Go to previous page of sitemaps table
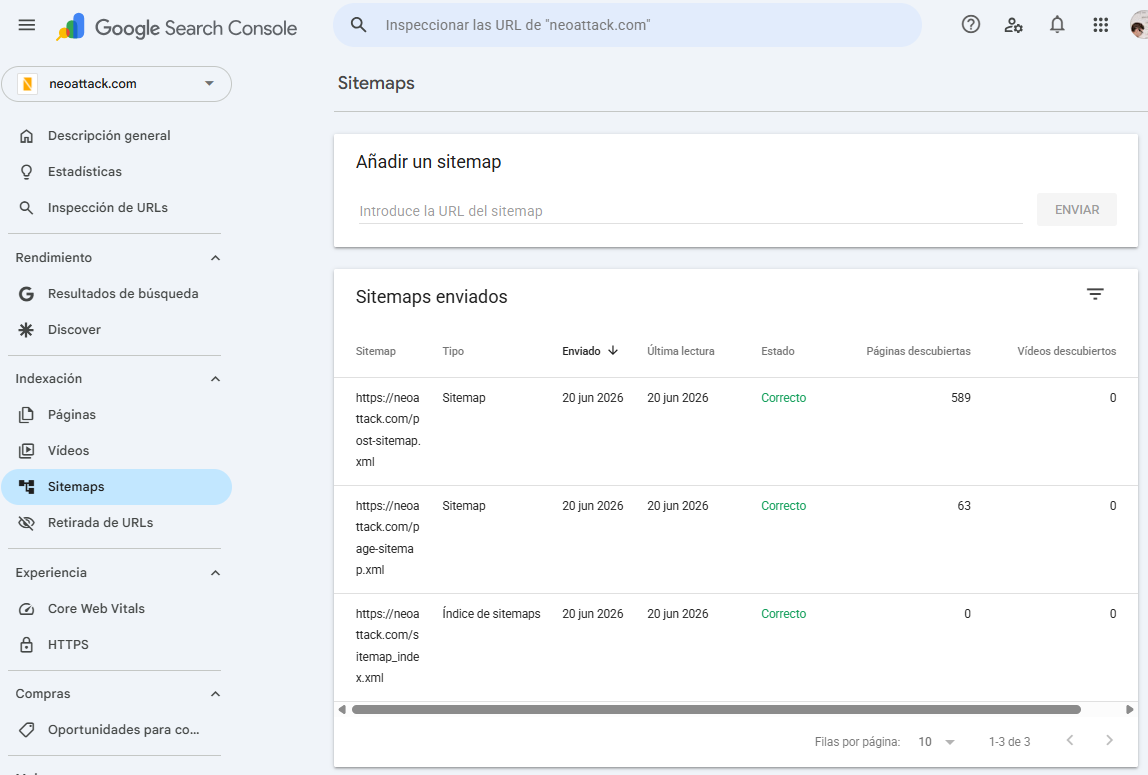The height and width of the screenshot is (775, 1148). point(1070,741)
